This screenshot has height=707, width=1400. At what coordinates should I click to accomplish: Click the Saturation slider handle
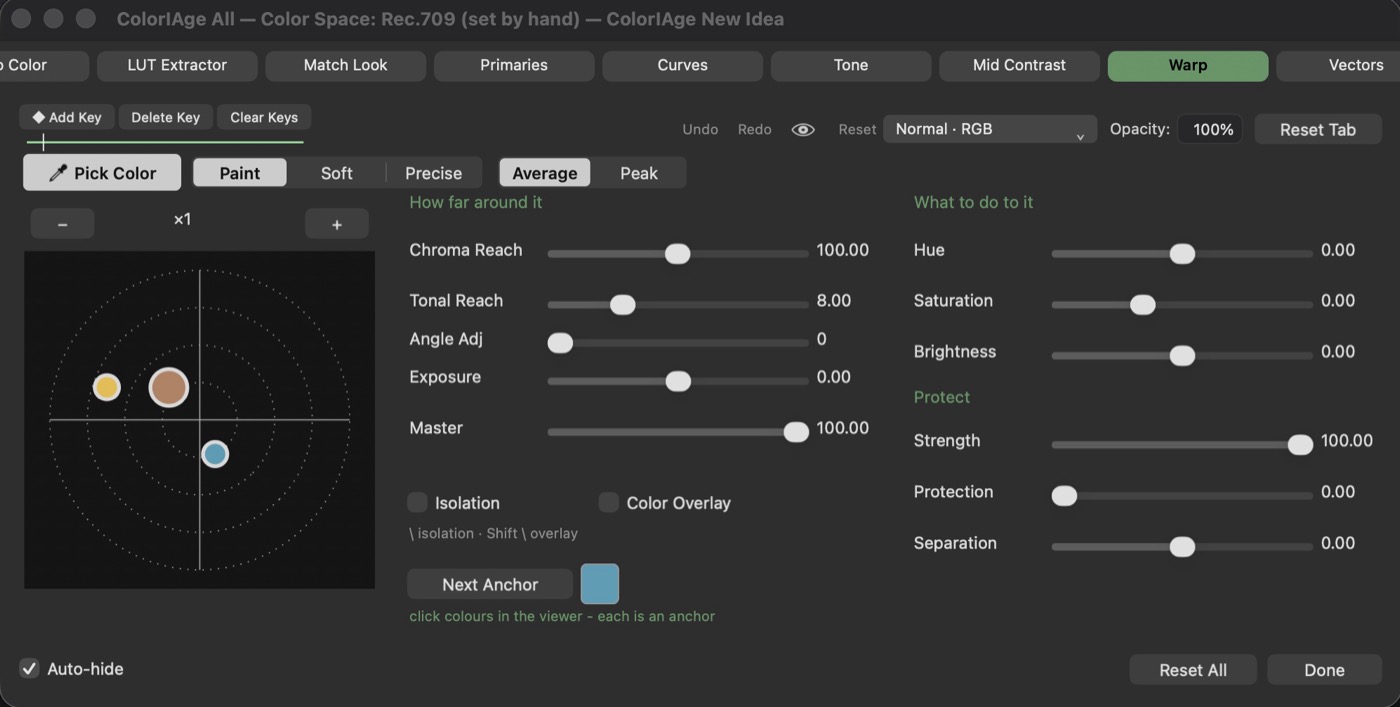coord(1142,304)
